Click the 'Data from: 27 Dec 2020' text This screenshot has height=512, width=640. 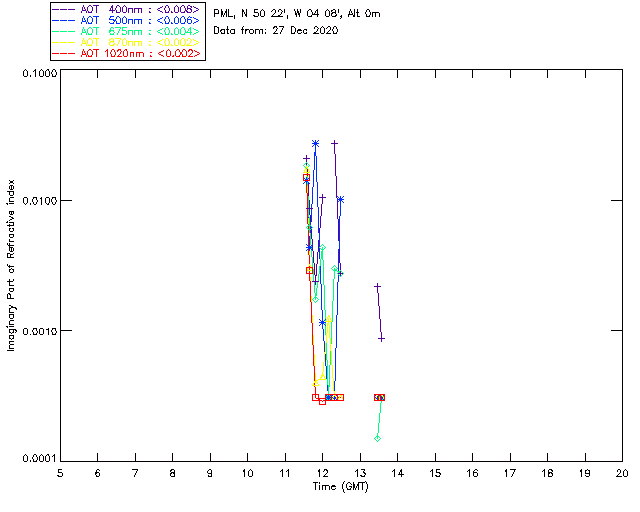tap(276, 31)
